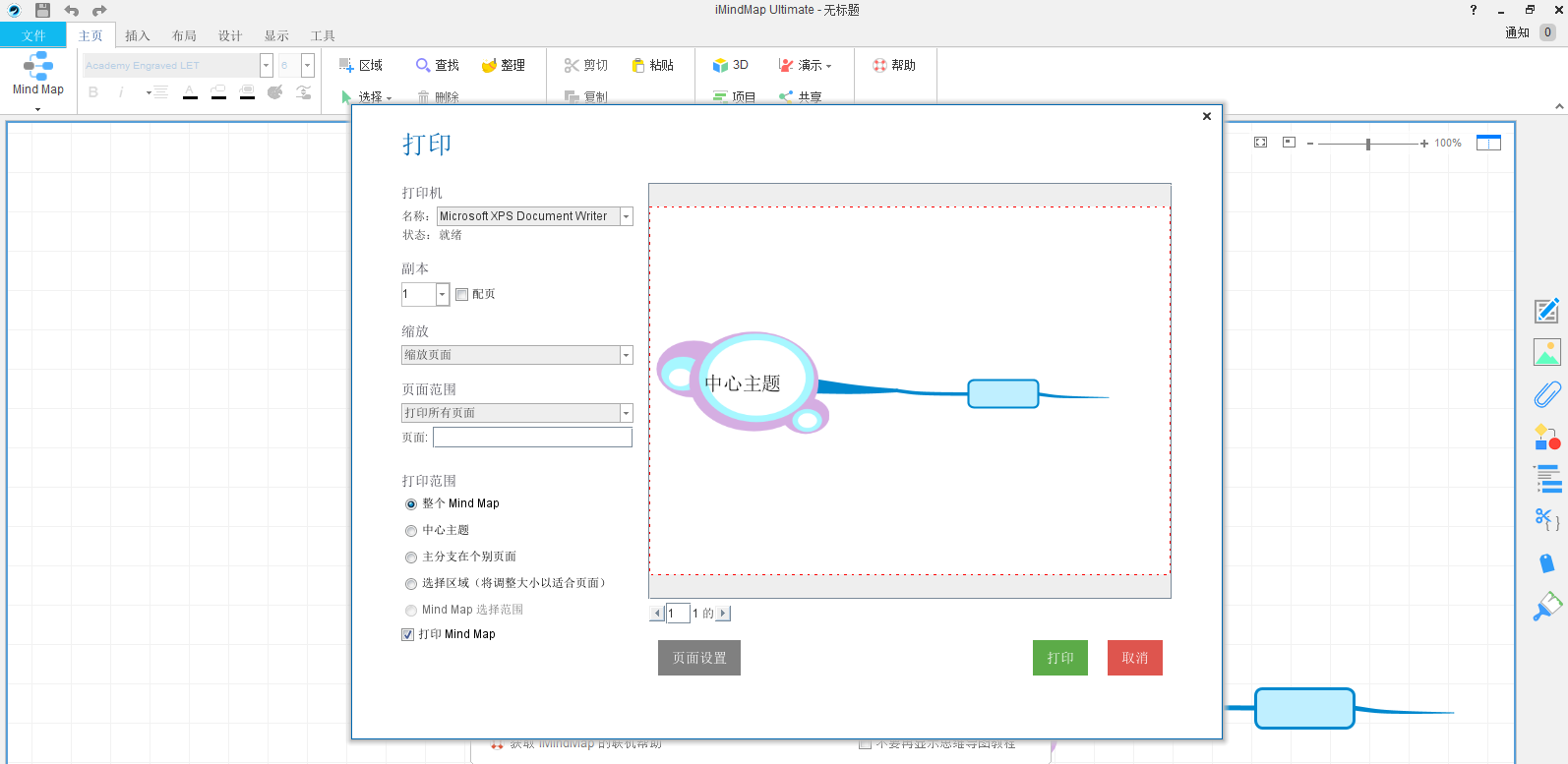Close the print dialog

point(1207,116)
